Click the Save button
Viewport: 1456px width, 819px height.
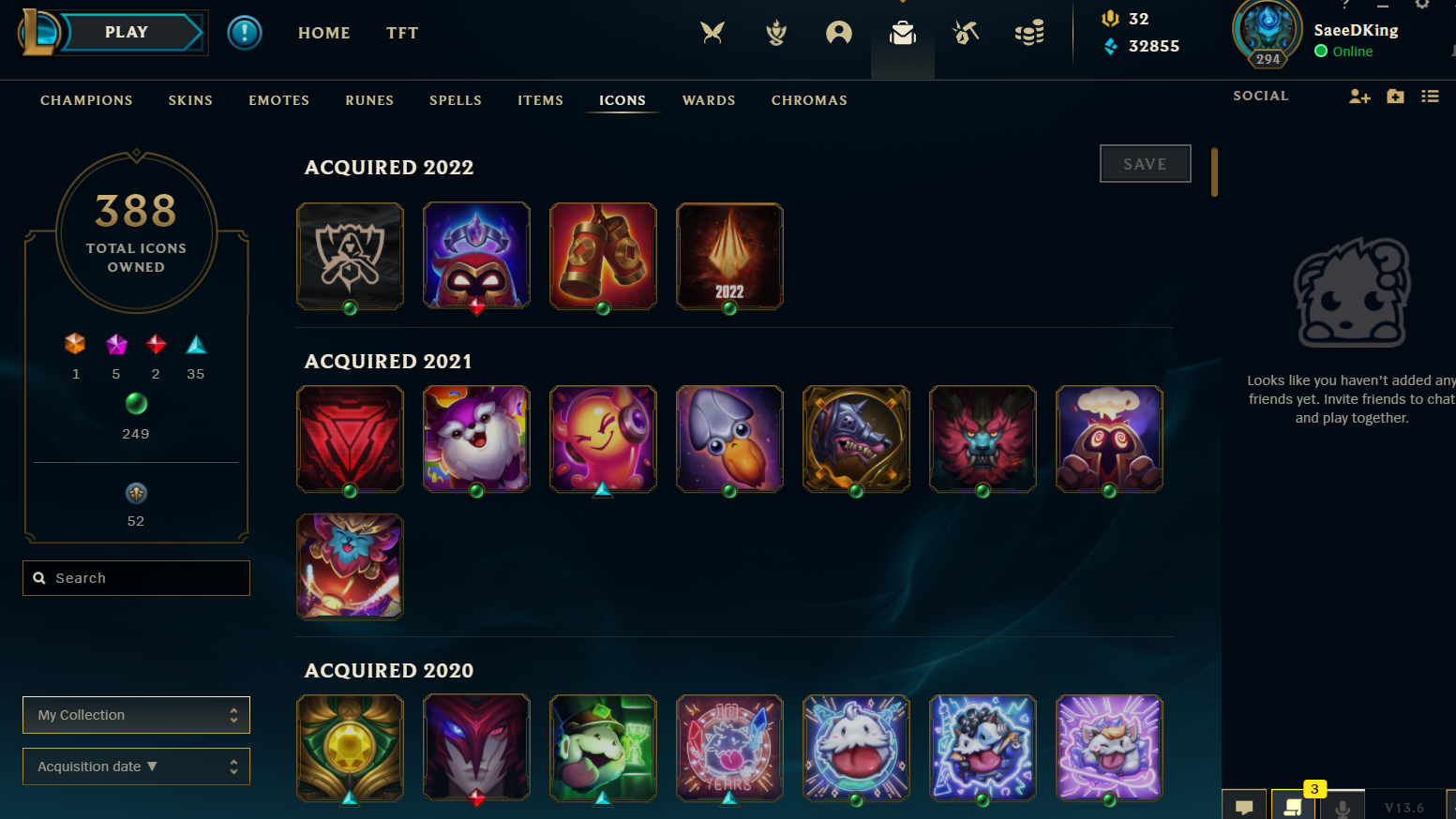click(1146, 164)
